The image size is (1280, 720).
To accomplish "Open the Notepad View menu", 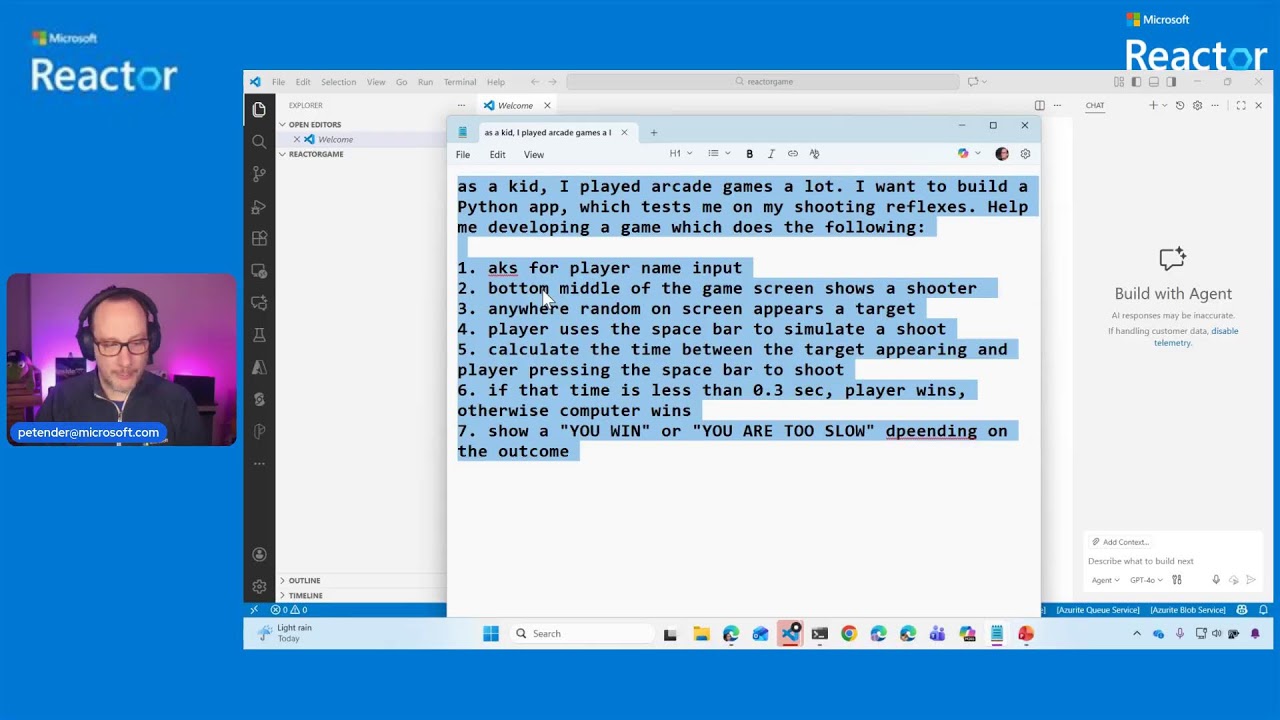I will (534, 155).
